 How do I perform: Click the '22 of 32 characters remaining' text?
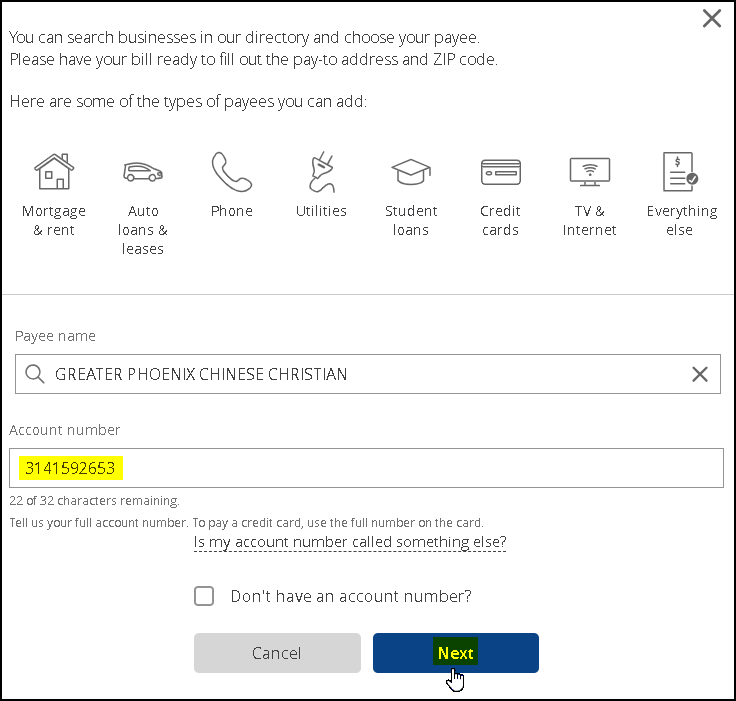[94, 501]
